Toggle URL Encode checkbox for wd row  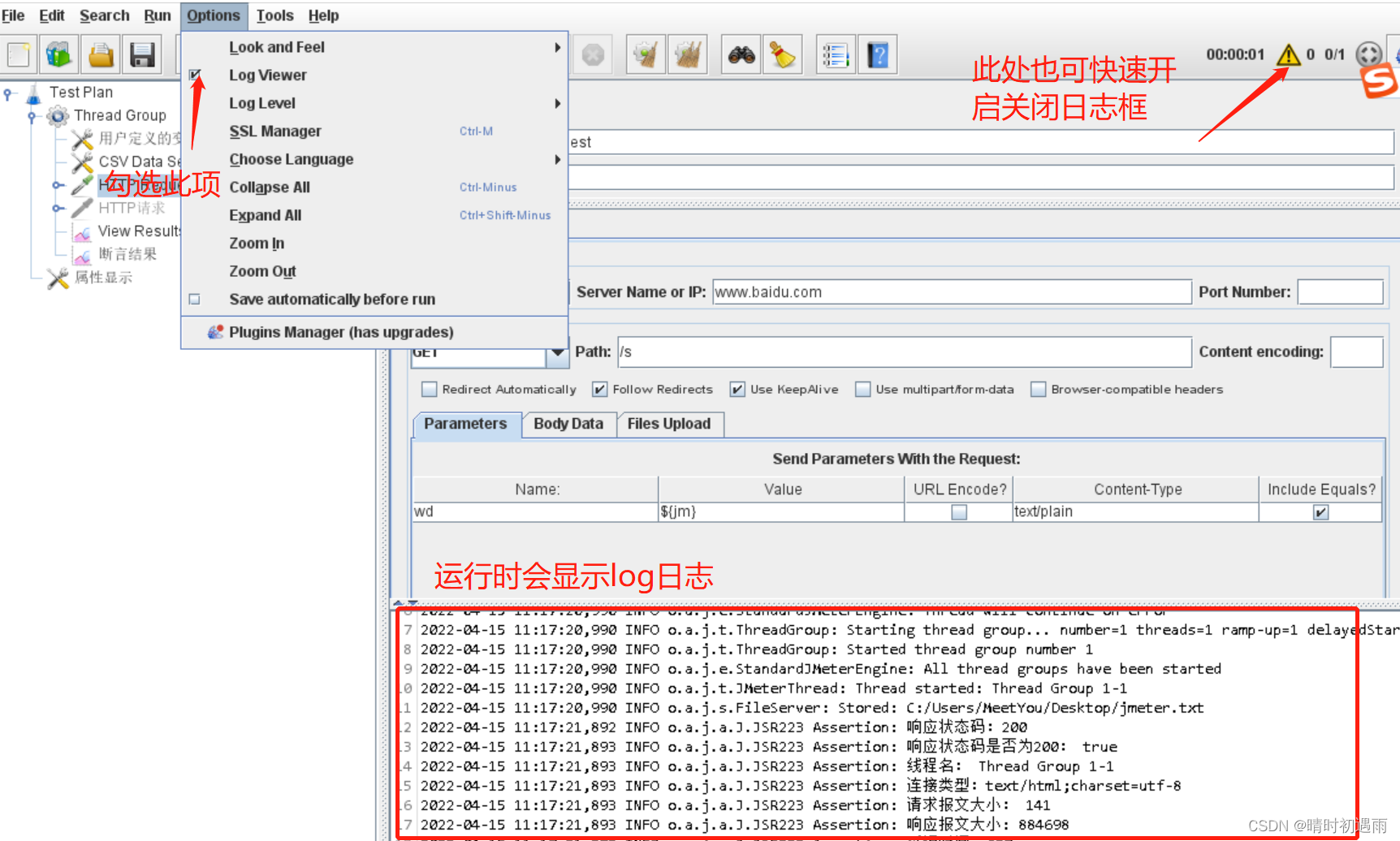959,512
